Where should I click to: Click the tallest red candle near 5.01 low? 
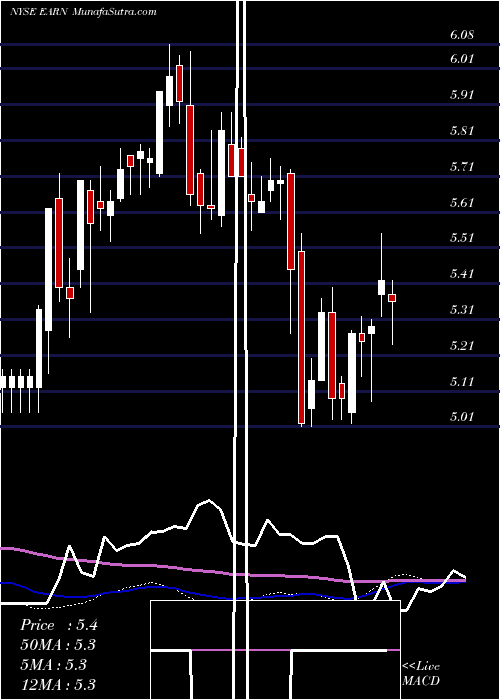coord(301,337)
